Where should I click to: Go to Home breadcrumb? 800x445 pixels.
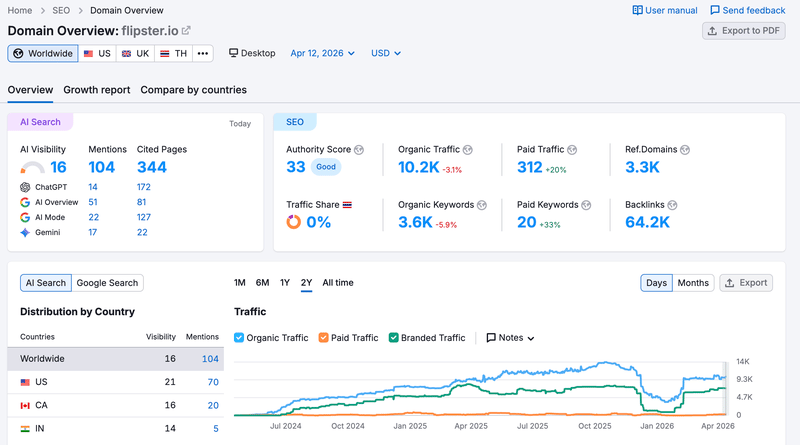click(x=20, y=10)
